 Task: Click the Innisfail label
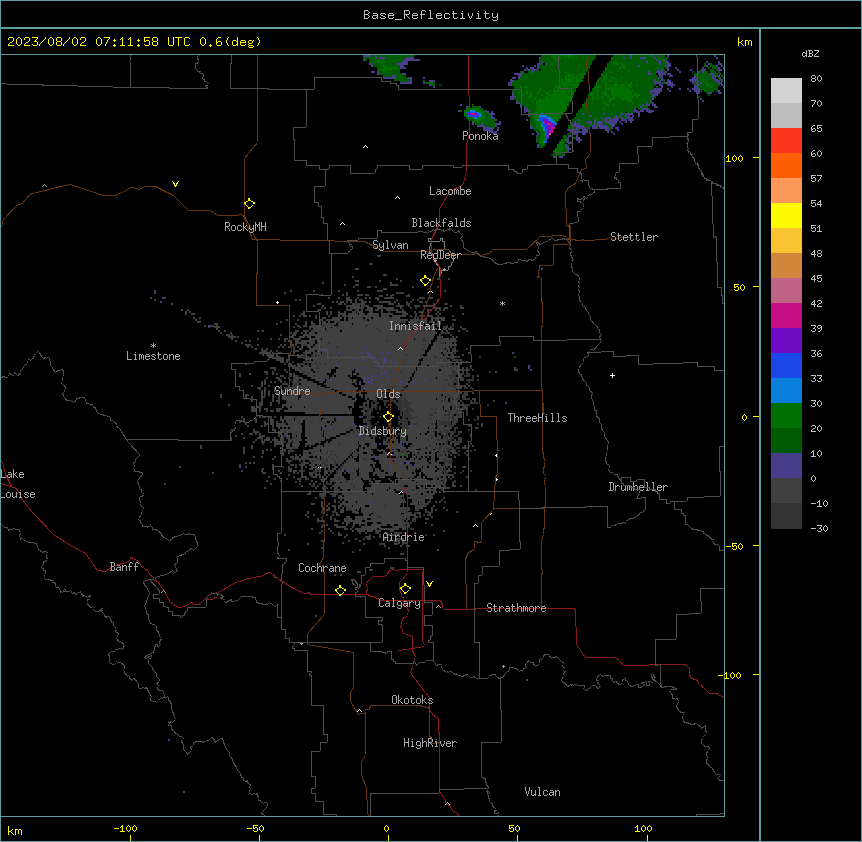(x=415, y=326)
